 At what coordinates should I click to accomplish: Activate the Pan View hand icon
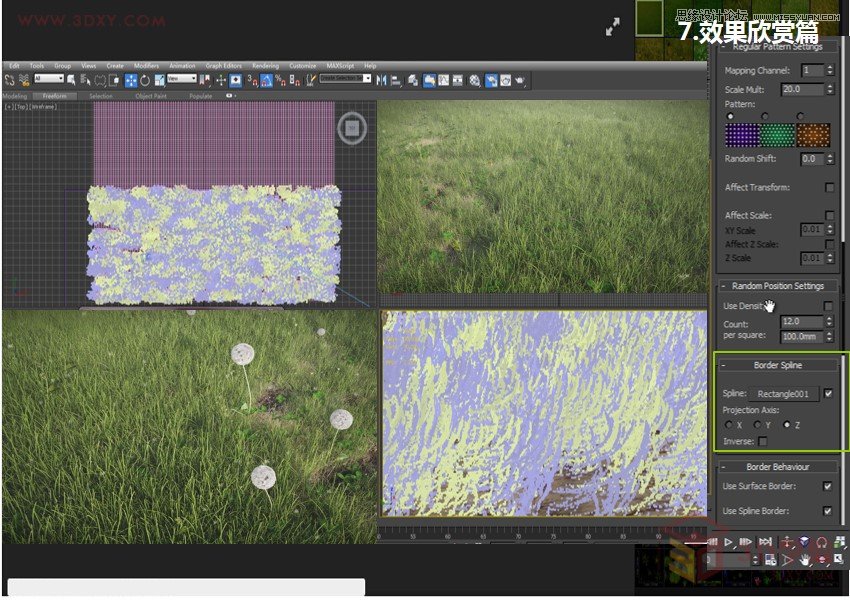click(x=804, y=561)
